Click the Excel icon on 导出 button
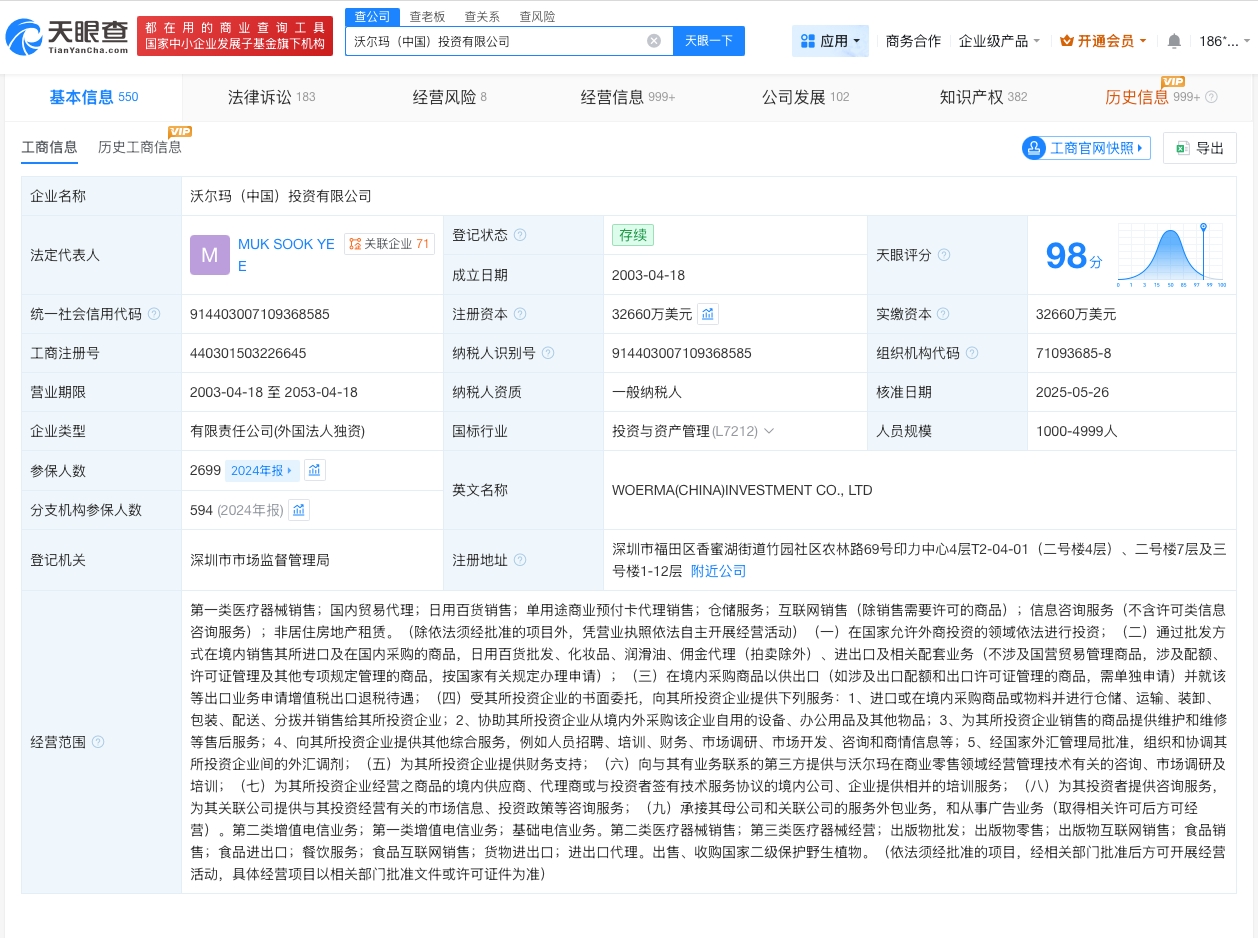 [x=1182, y=148]
